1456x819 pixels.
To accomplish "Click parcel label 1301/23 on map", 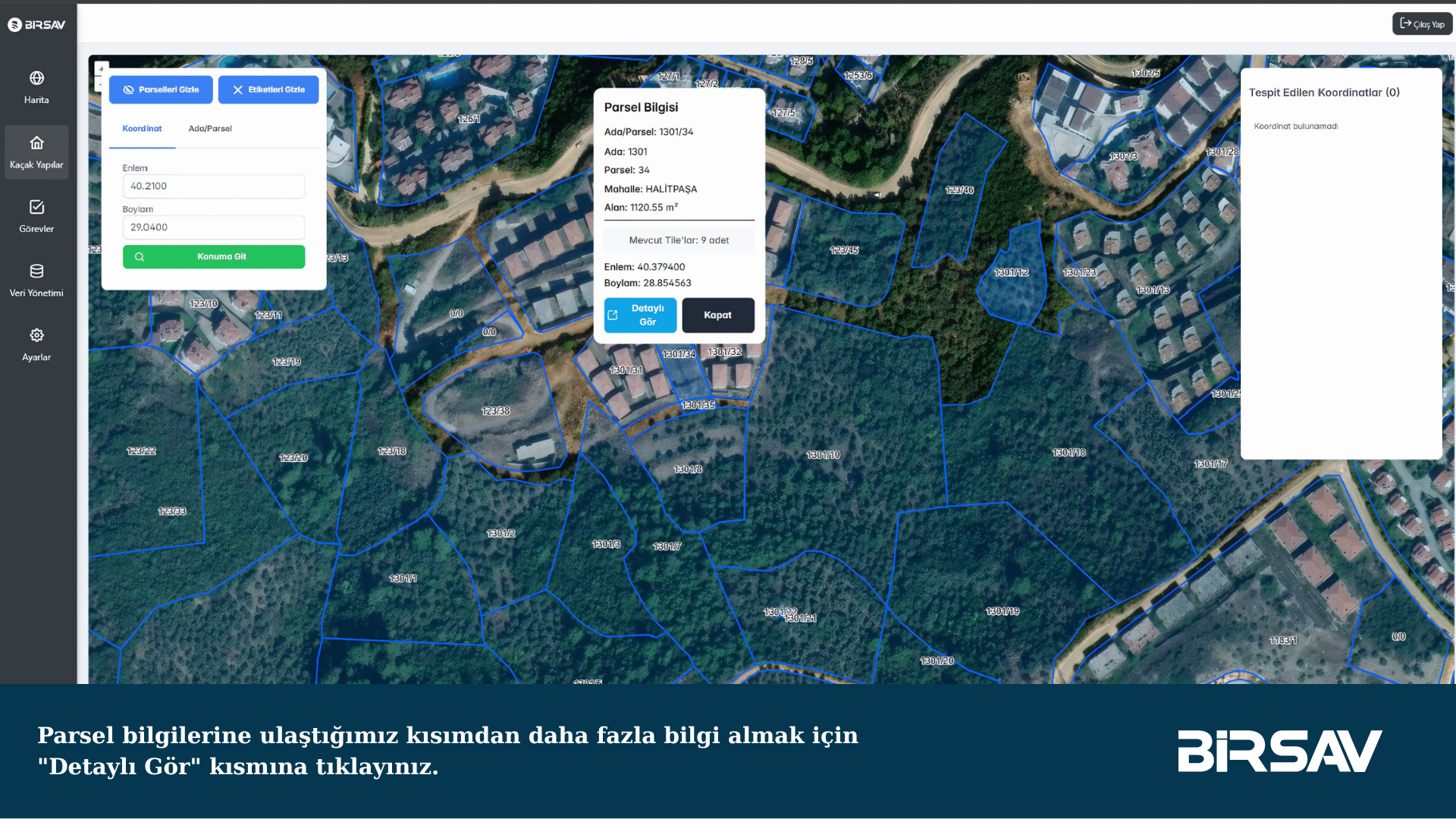I will [x=1079, y=272].
